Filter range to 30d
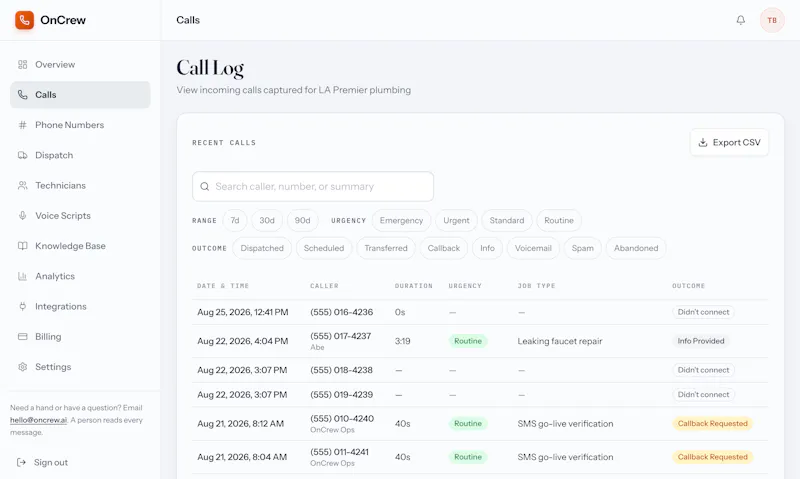Image resolution: width=800 pixels, height=479 pixels. click(267, 220)
